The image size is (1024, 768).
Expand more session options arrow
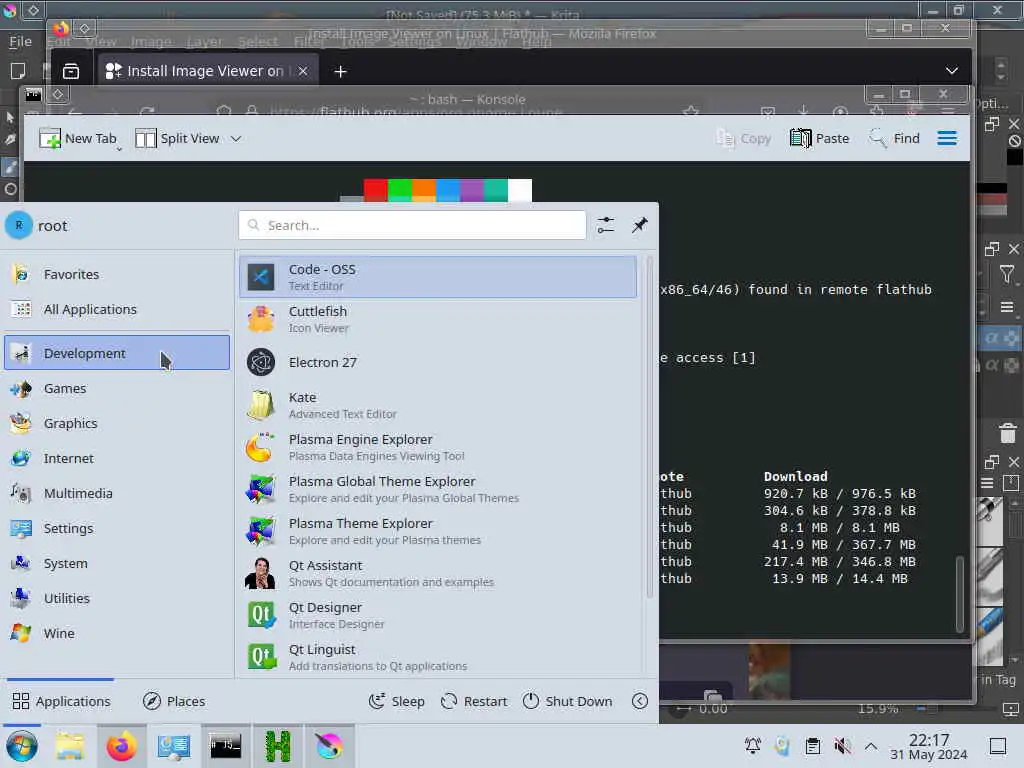[x=640, y=701]
